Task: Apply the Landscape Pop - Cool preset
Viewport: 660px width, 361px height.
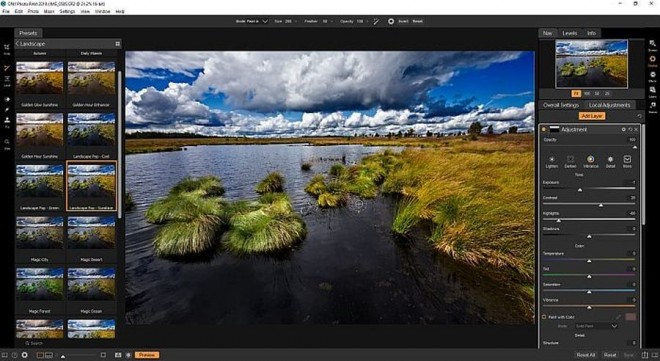Action: (91, 135)
